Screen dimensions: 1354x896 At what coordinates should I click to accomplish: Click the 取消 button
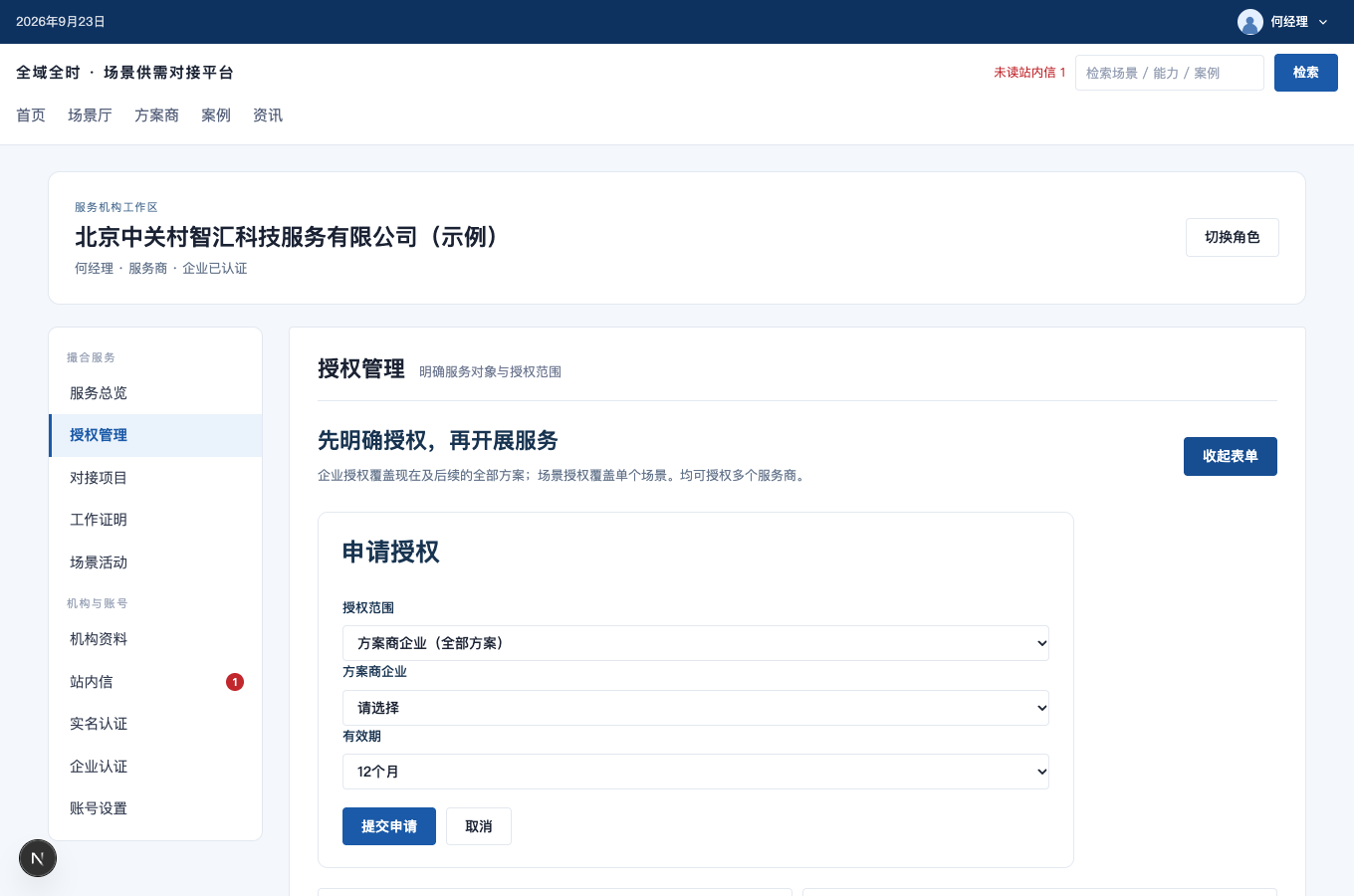[479, 826]
